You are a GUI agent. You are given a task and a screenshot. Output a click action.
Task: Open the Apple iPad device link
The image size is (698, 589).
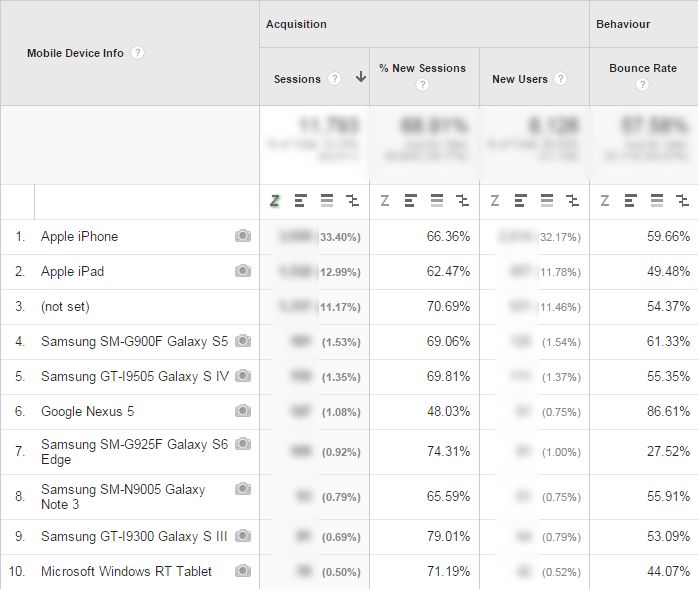tap(73, 272)
